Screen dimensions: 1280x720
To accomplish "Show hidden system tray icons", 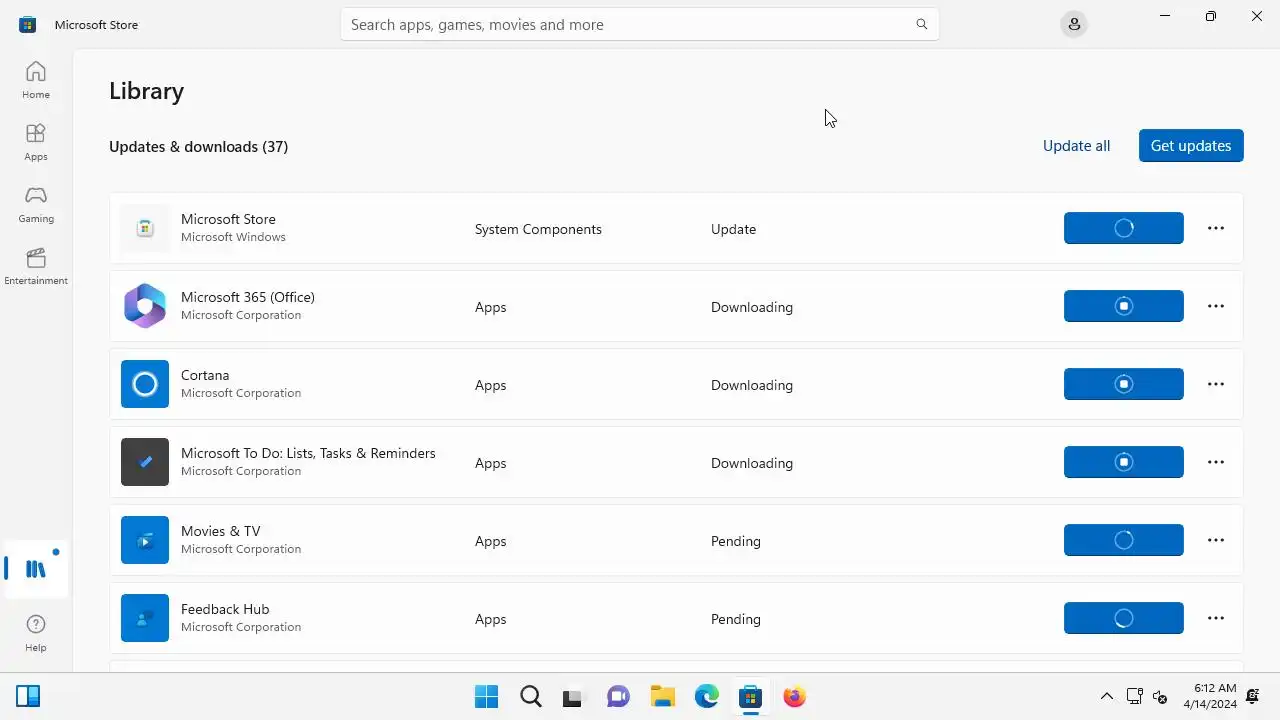I will tap(1106, 697).
